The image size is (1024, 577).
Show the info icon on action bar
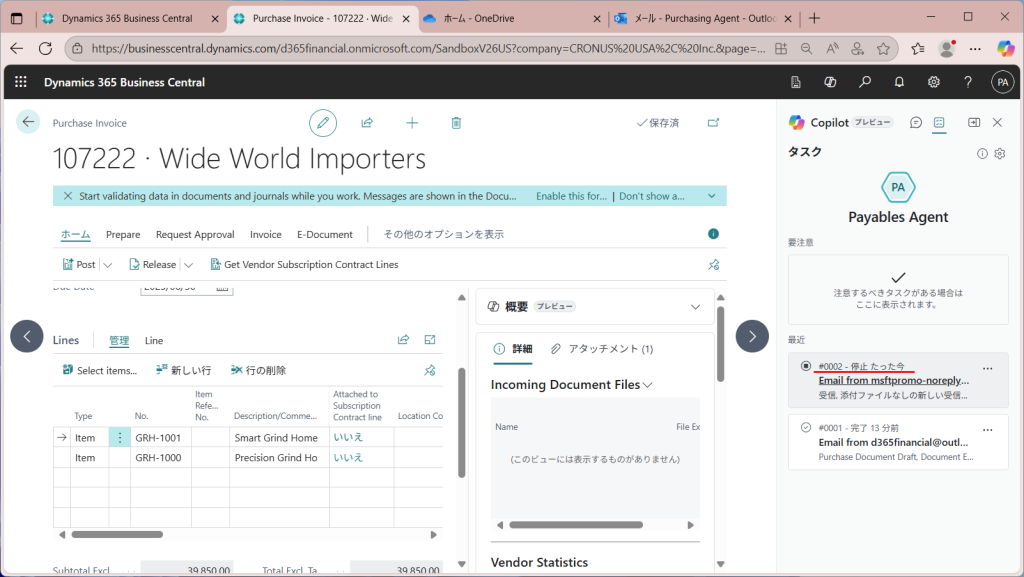tap(713, 234)
